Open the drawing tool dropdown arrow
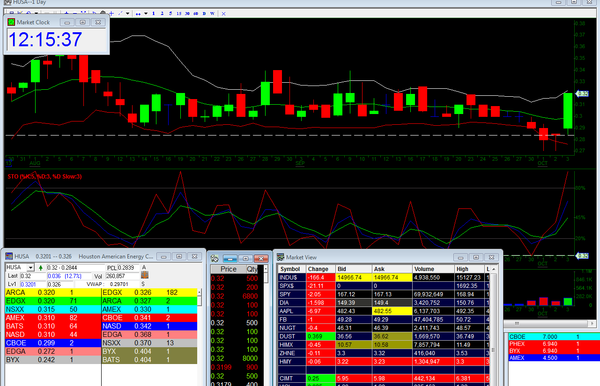 127,13
